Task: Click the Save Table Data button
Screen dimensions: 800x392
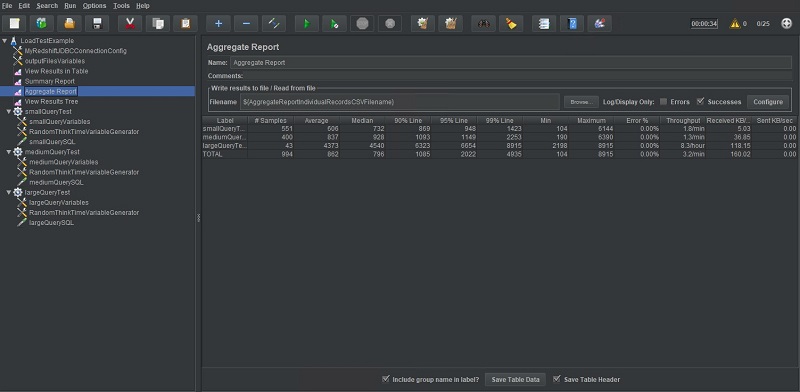Action: (515, 379)
